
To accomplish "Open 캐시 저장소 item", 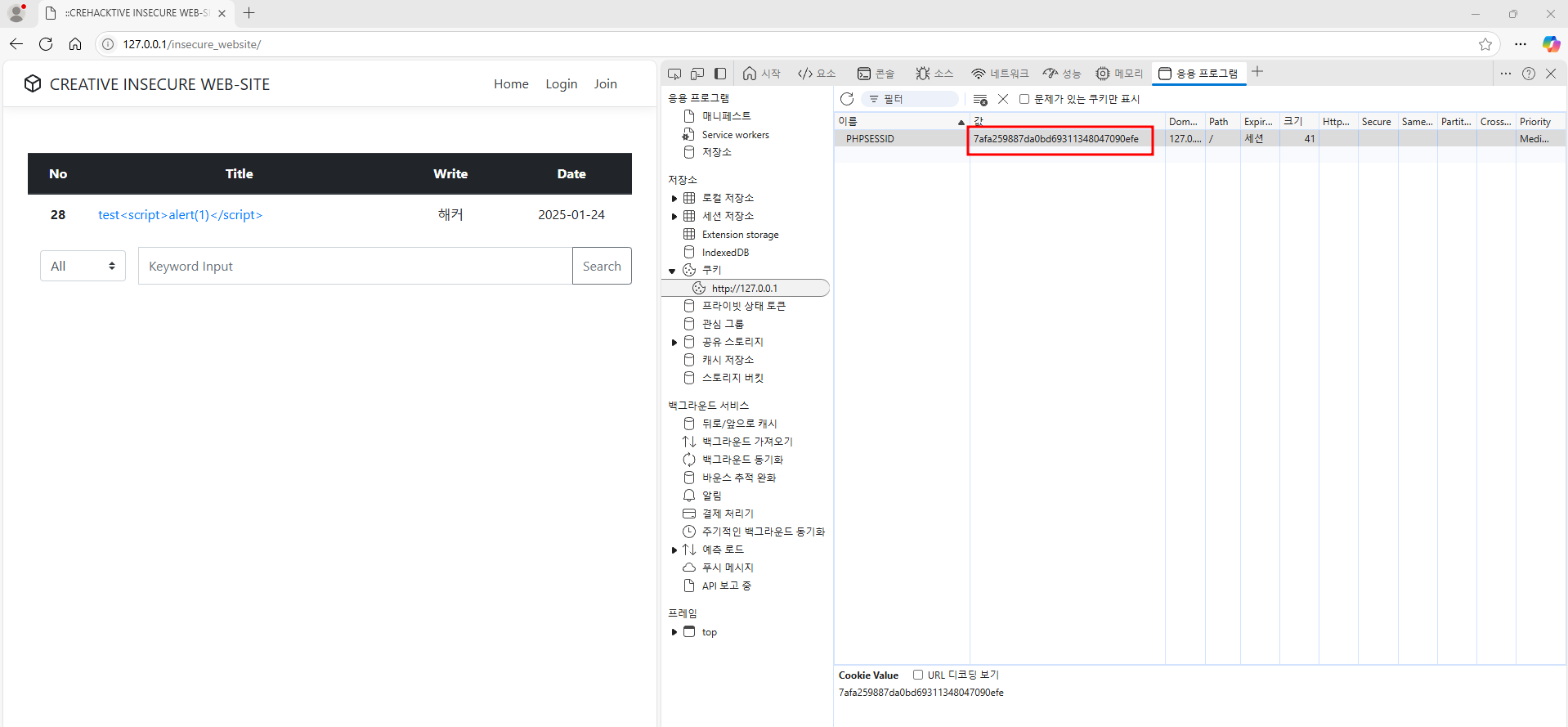I will point(728,360).
